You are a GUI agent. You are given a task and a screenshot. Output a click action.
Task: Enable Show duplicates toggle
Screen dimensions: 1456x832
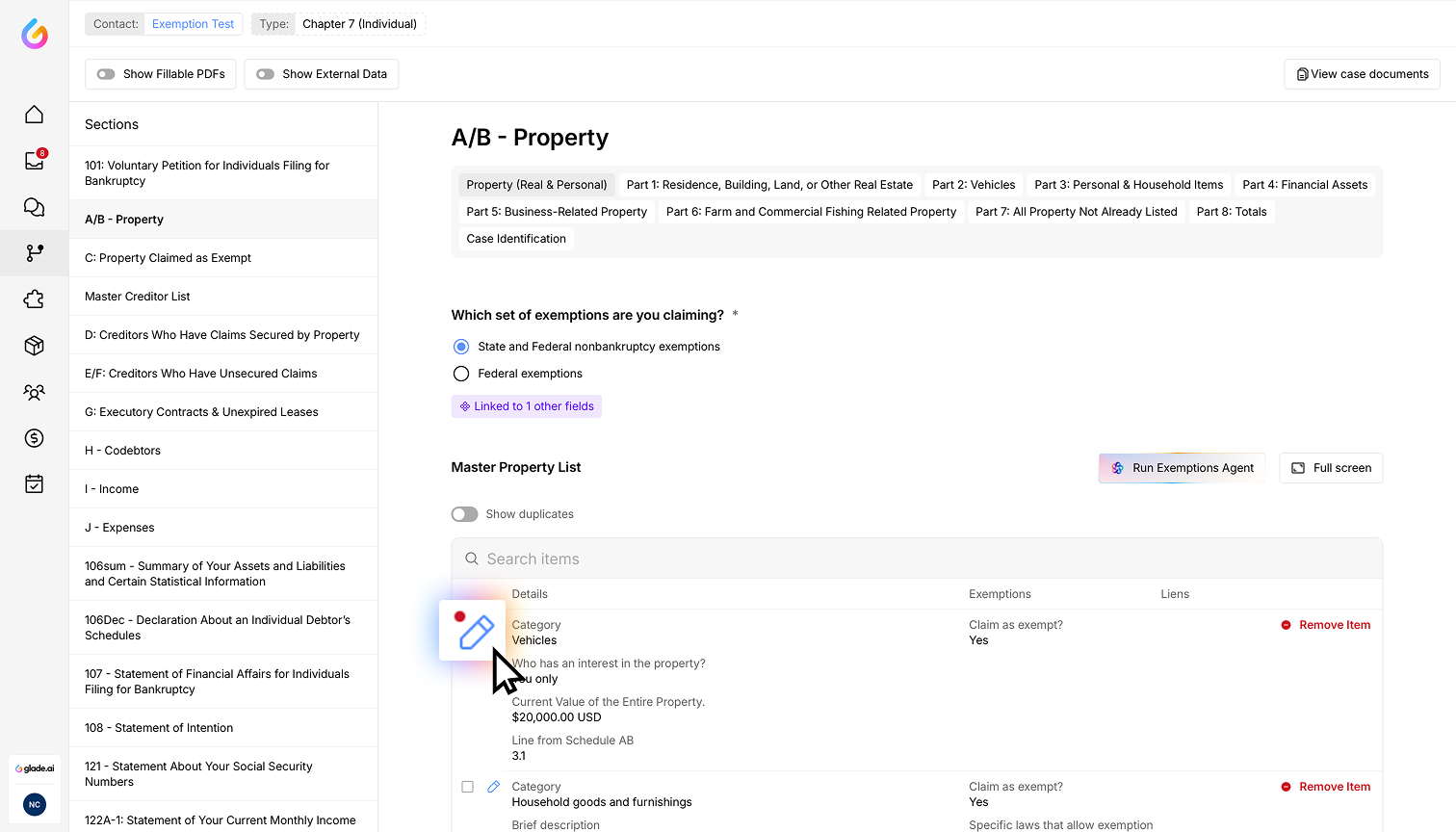click(465, 514)
